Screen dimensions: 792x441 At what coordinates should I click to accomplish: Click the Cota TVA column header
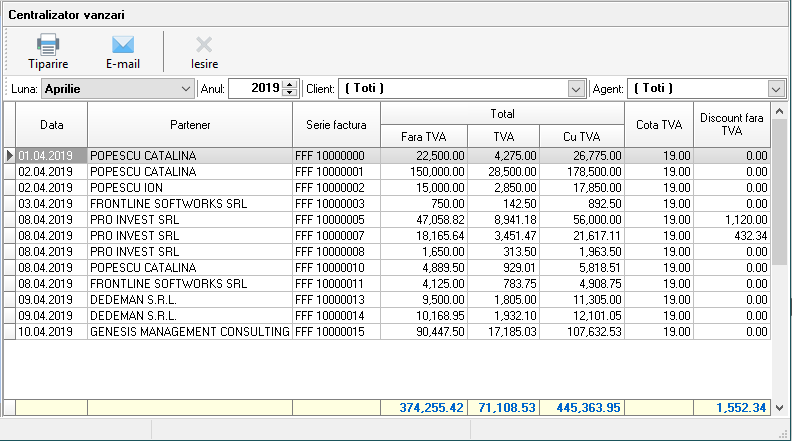658,125
